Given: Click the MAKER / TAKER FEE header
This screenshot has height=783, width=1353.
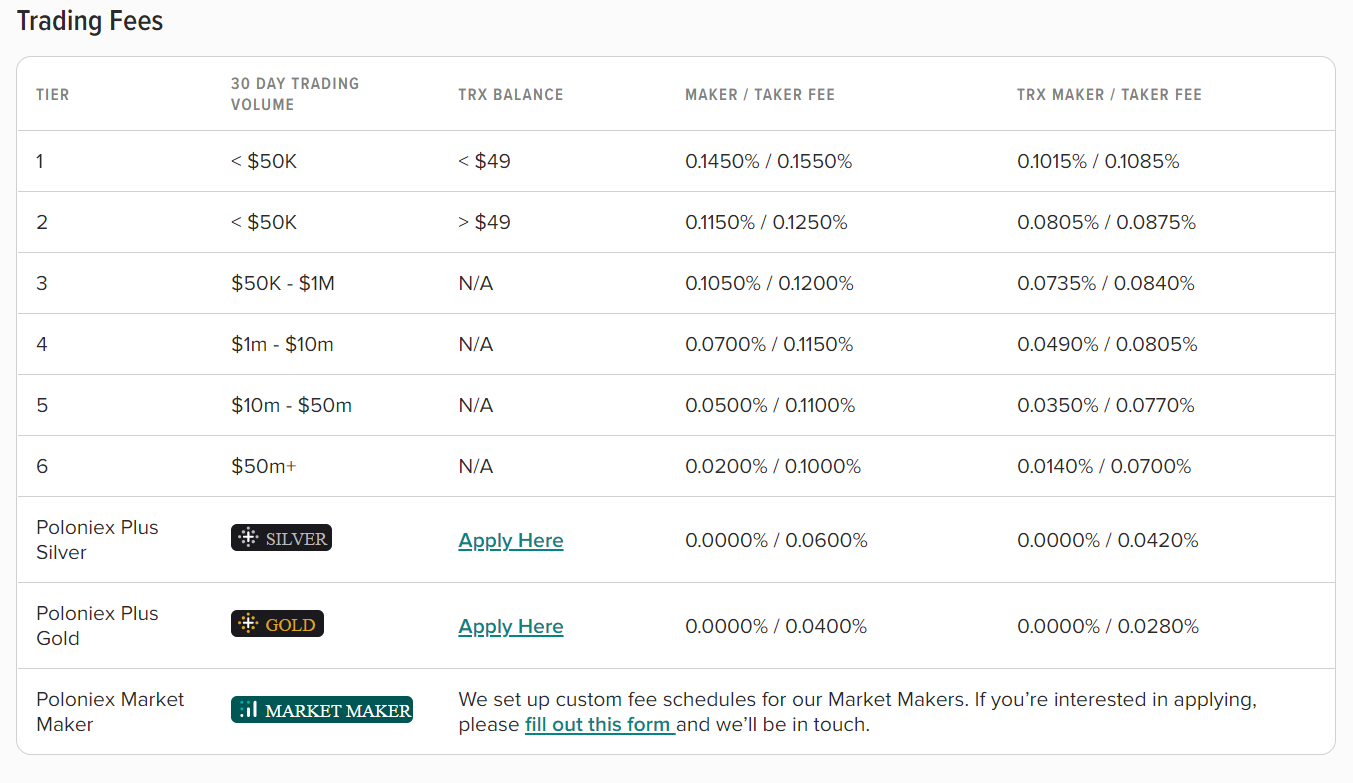Looking at the screenshot, I should [760, 95].
